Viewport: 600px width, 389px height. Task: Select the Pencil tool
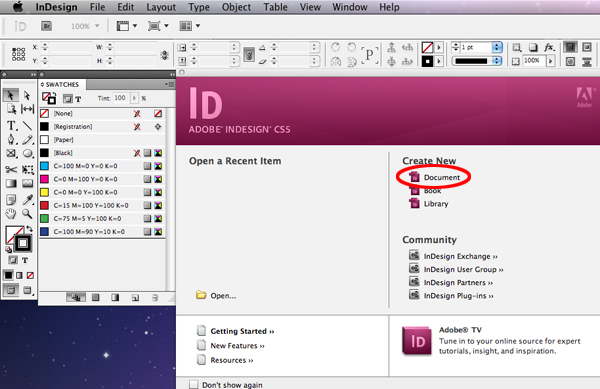tap(27, 140)
